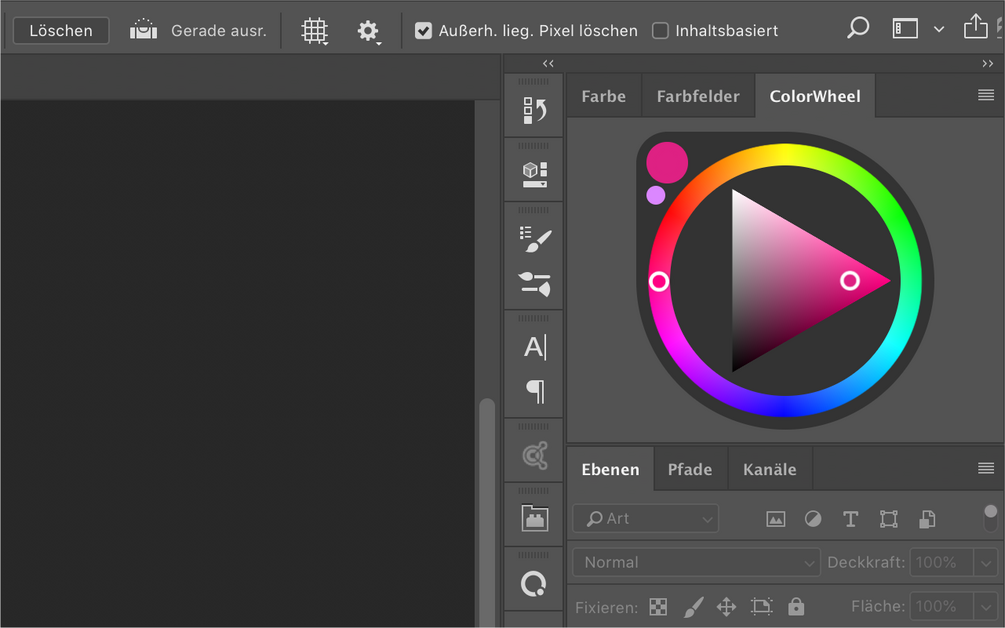Open the Libraries share panel icon
The image size is (1005, 628).
pos(535,456)
